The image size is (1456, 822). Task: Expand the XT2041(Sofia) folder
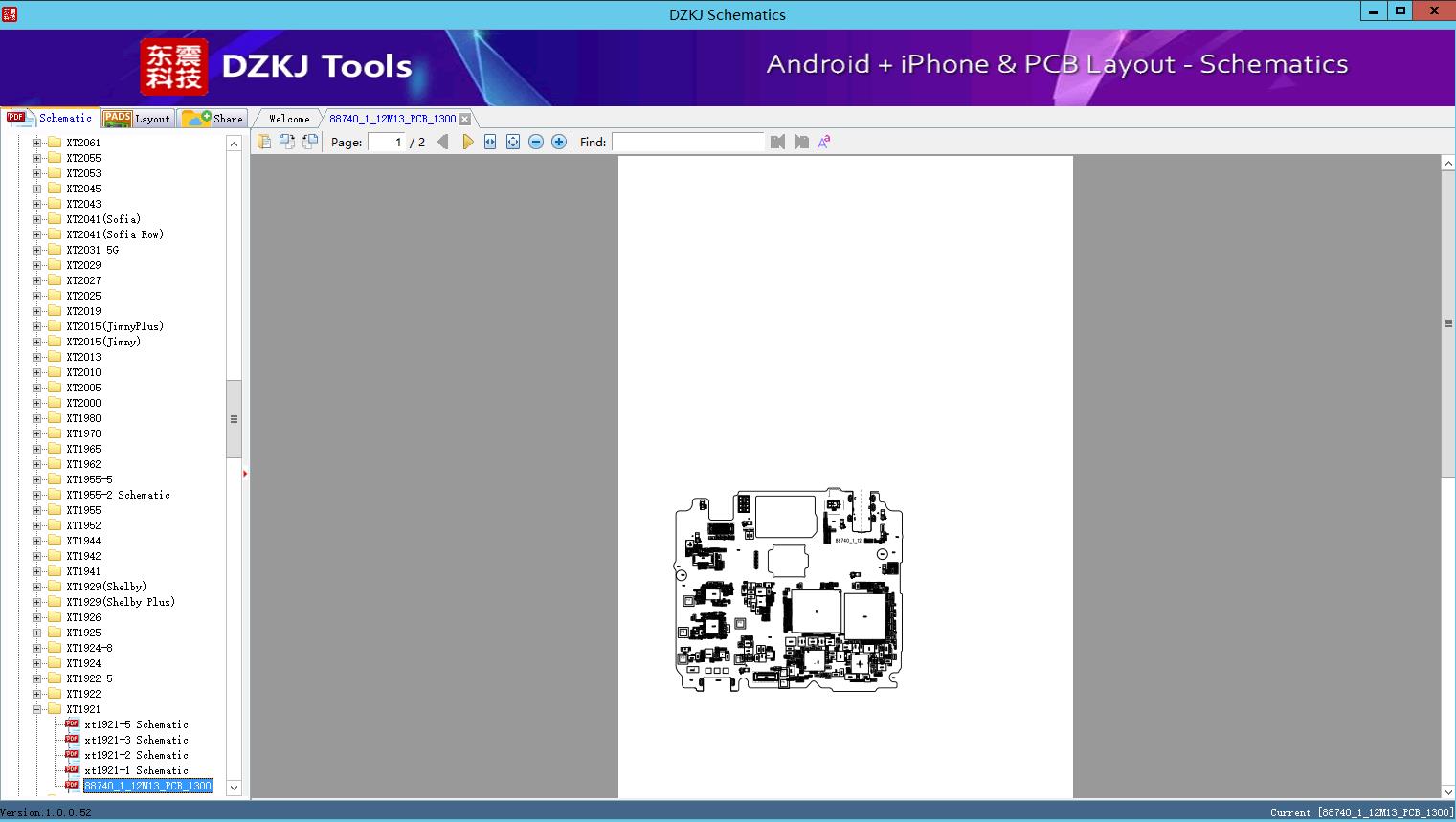37,219
